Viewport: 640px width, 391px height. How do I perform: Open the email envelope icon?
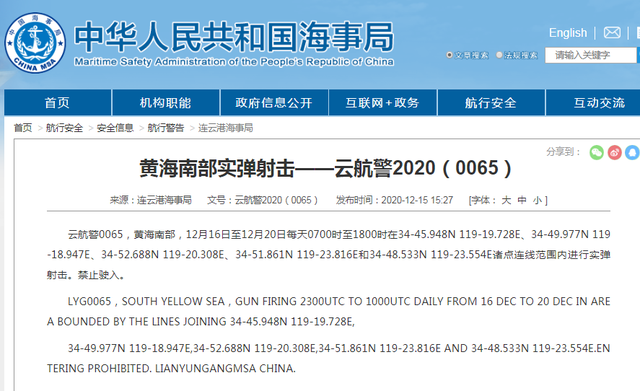(612, 33)
